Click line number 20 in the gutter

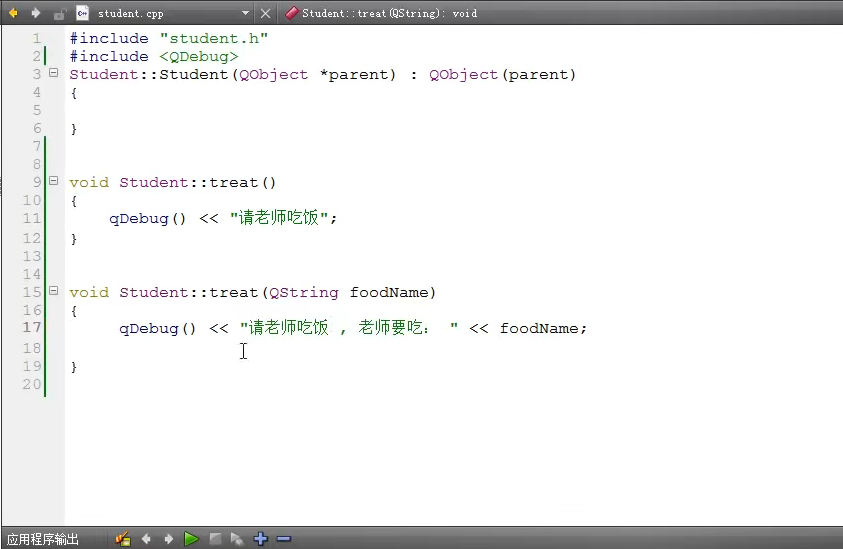32,384
